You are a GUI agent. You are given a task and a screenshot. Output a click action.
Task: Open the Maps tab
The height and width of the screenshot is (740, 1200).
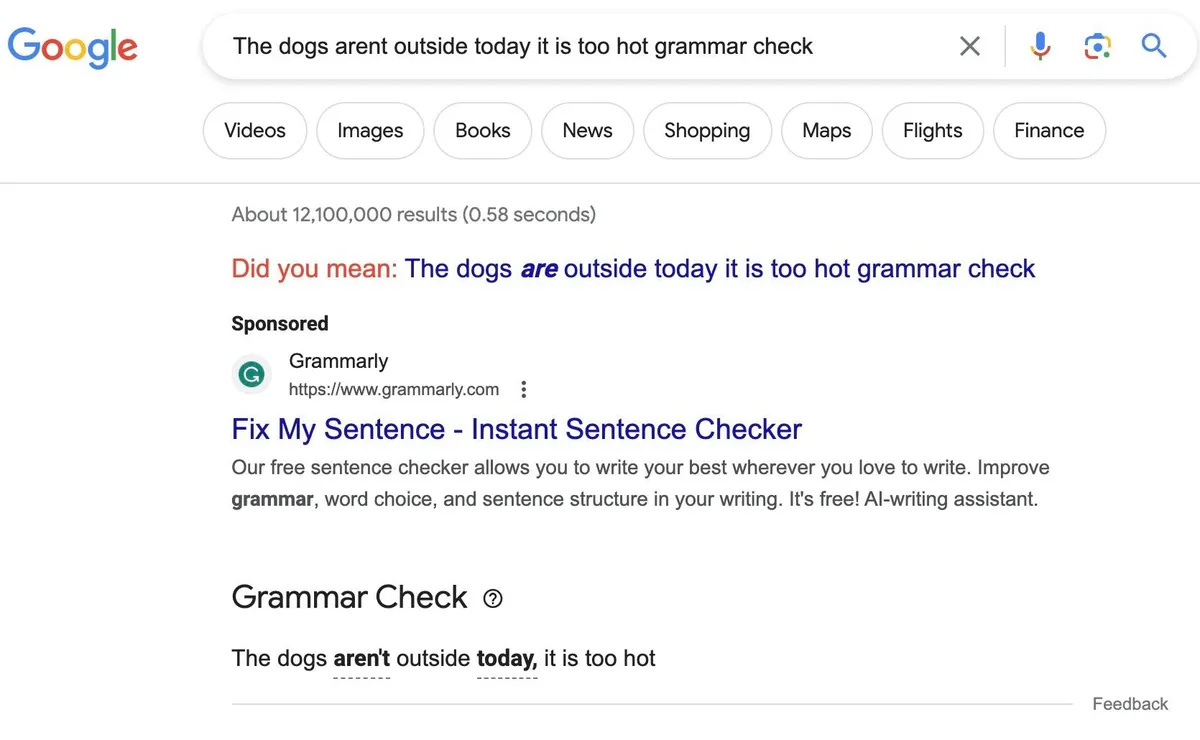[827, 131]
